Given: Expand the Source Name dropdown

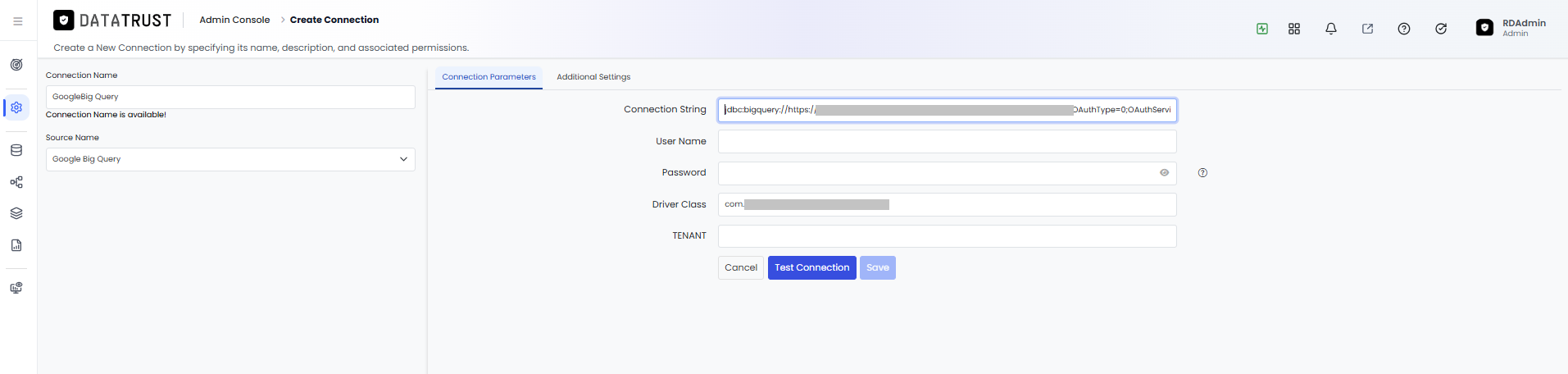Looking at the screenshot, I should click(230, 159).
